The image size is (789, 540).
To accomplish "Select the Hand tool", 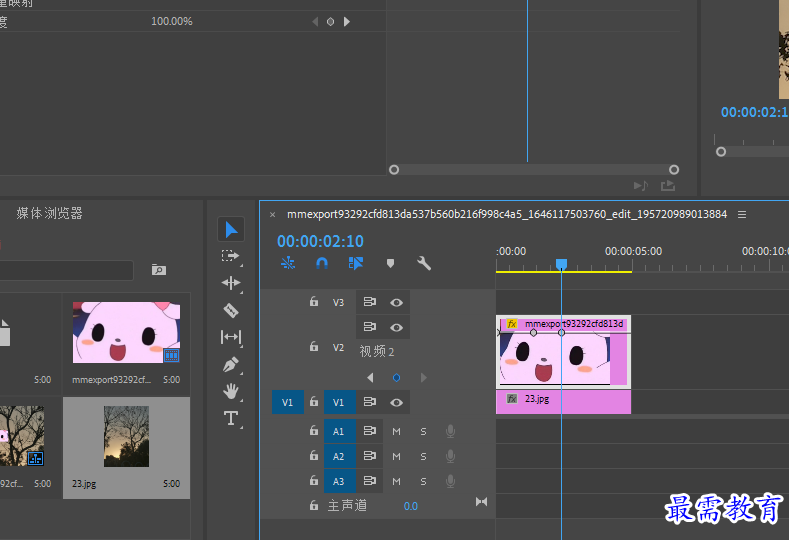I will 231,391.
